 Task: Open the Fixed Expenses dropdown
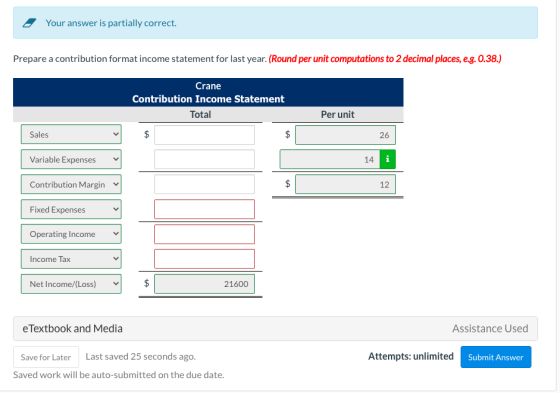pyautogui.click(x=71, y=209)
